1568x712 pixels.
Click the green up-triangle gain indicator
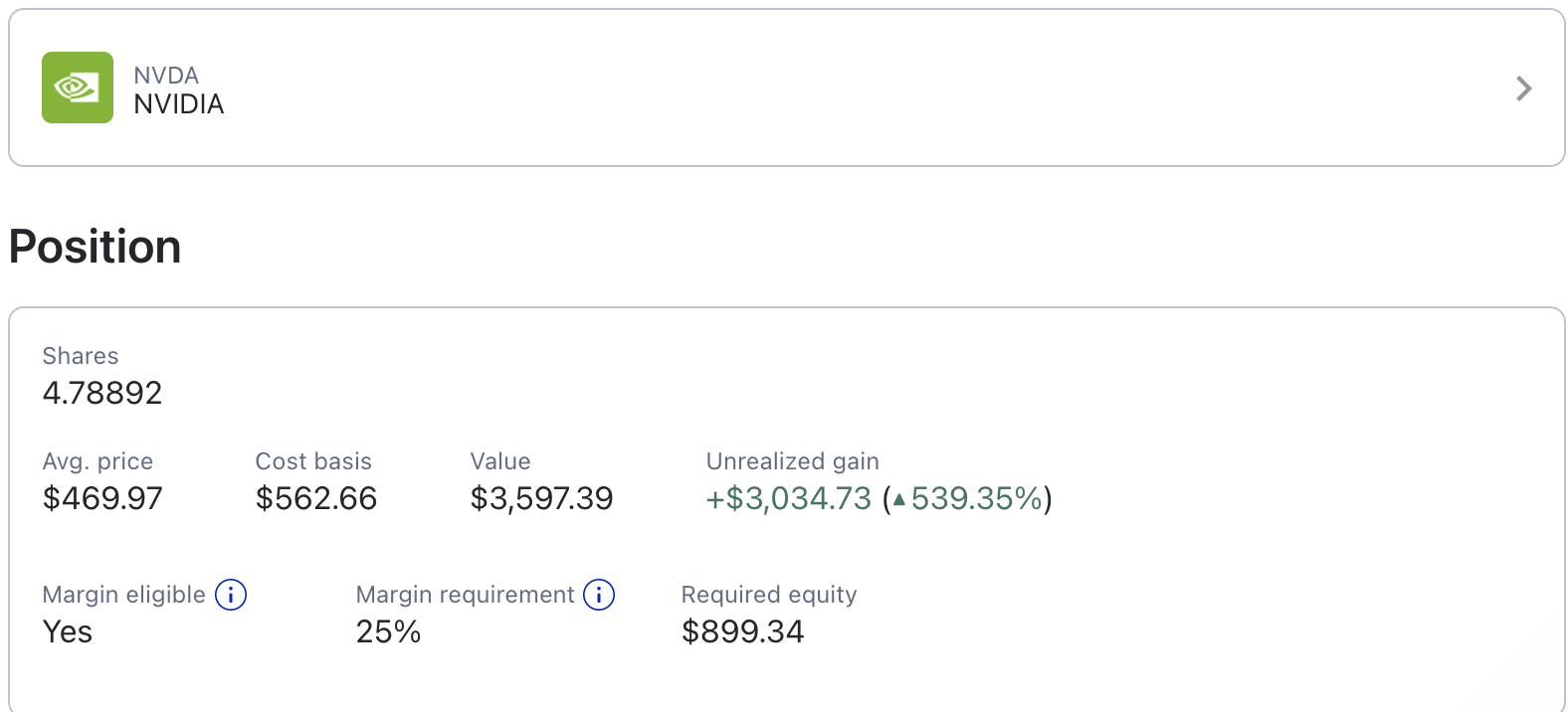899,499
